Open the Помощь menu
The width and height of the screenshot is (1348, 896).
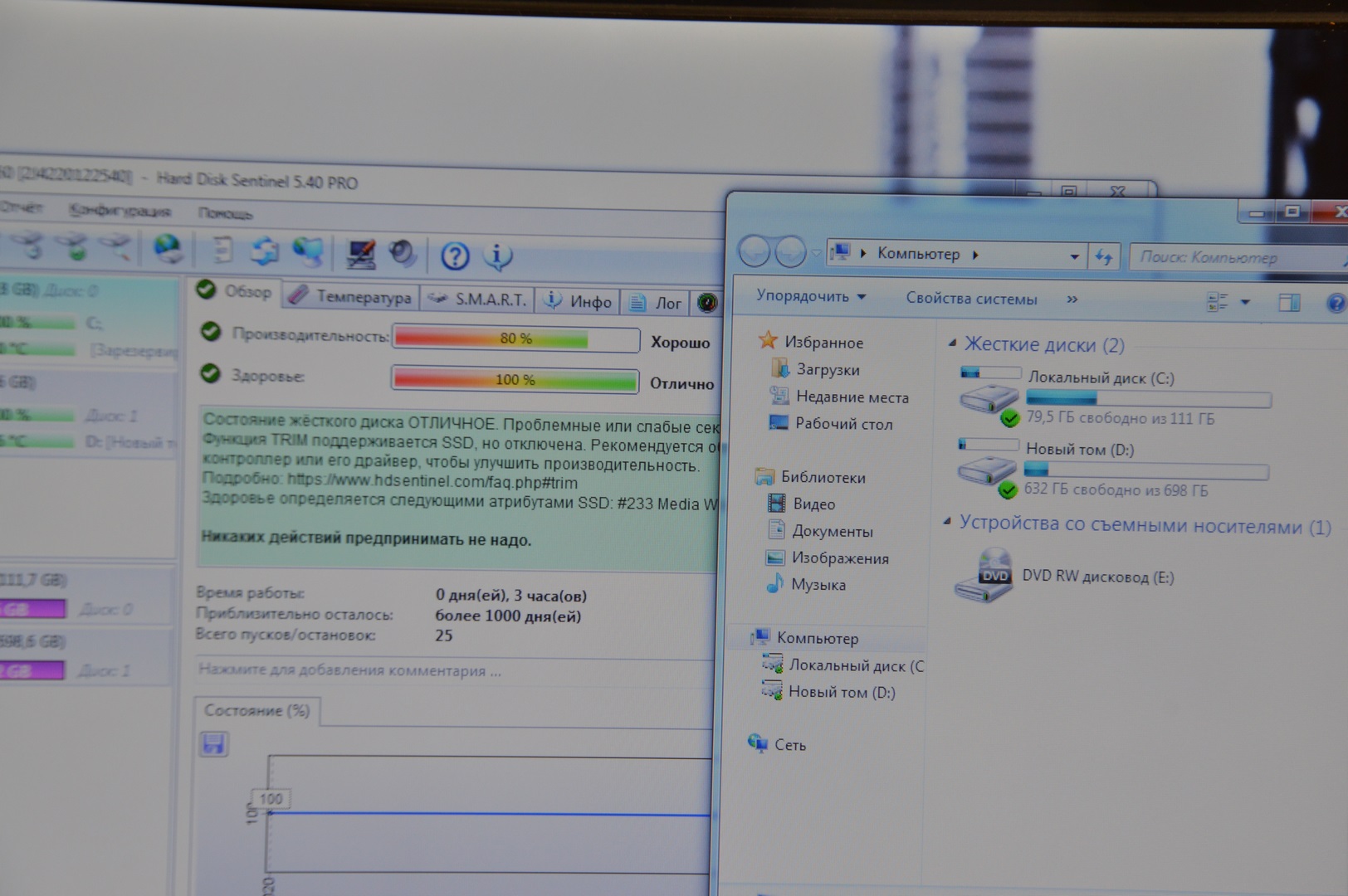click(225, 213)
